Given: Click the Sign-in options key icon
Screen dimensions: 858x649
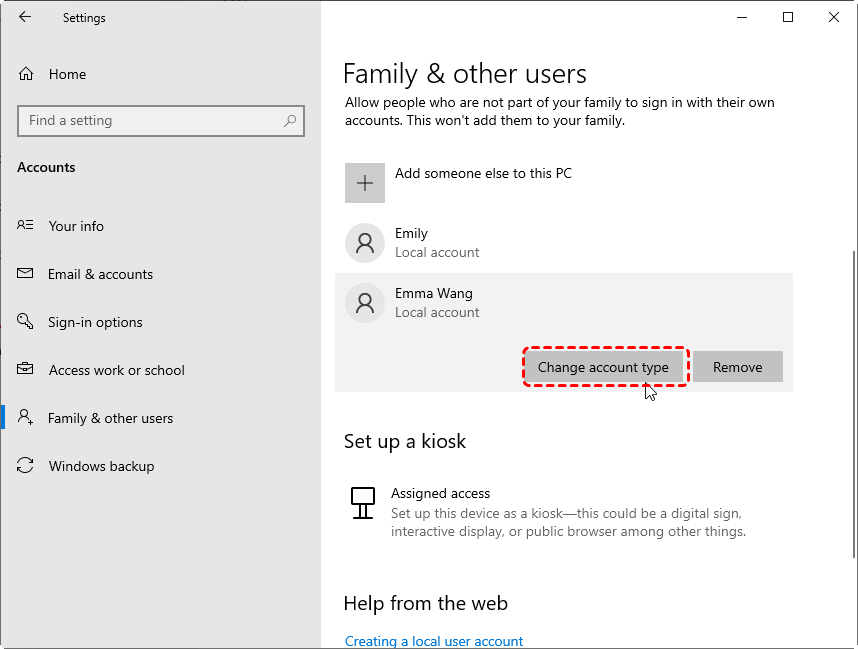Looking at the screenshot, I should coord(27,322).
